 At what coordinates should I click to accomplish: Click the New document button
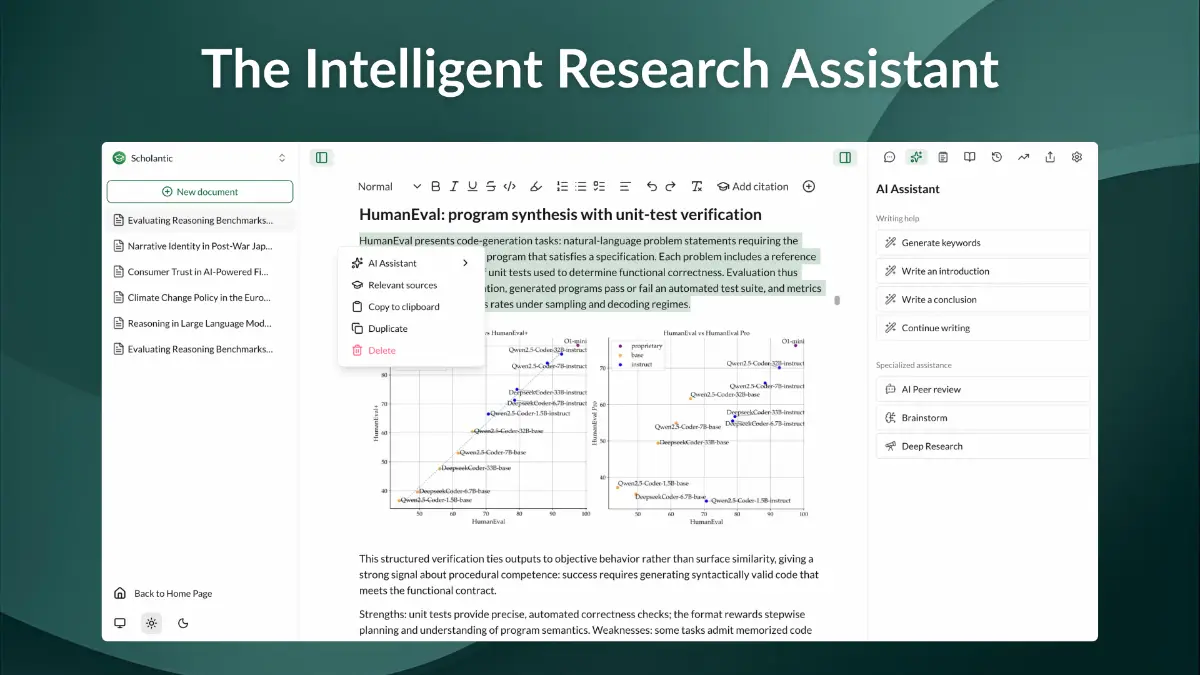click(200, 192)
